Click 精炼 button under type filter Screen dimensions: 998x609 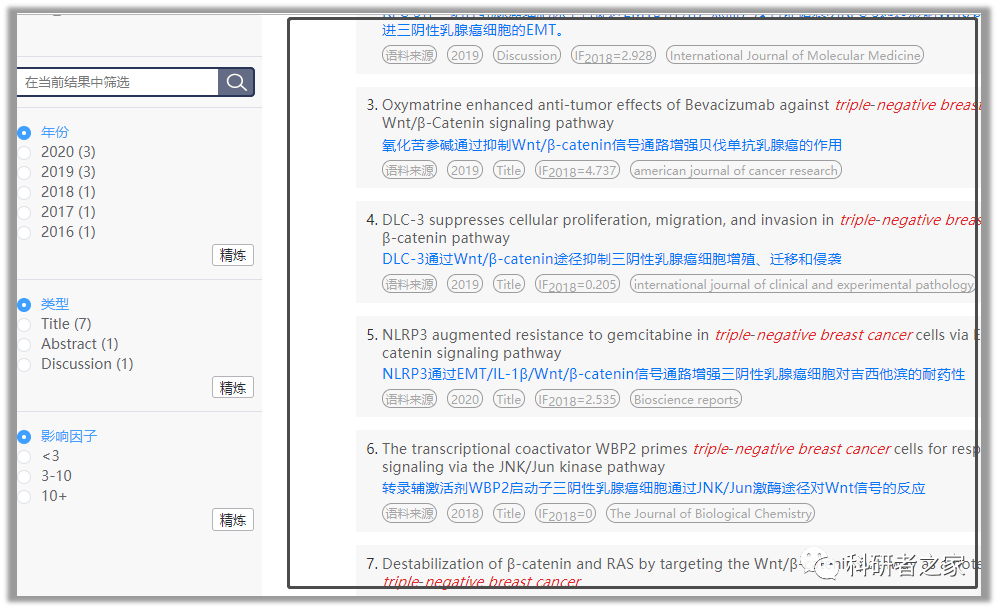(x=233, y=388)
